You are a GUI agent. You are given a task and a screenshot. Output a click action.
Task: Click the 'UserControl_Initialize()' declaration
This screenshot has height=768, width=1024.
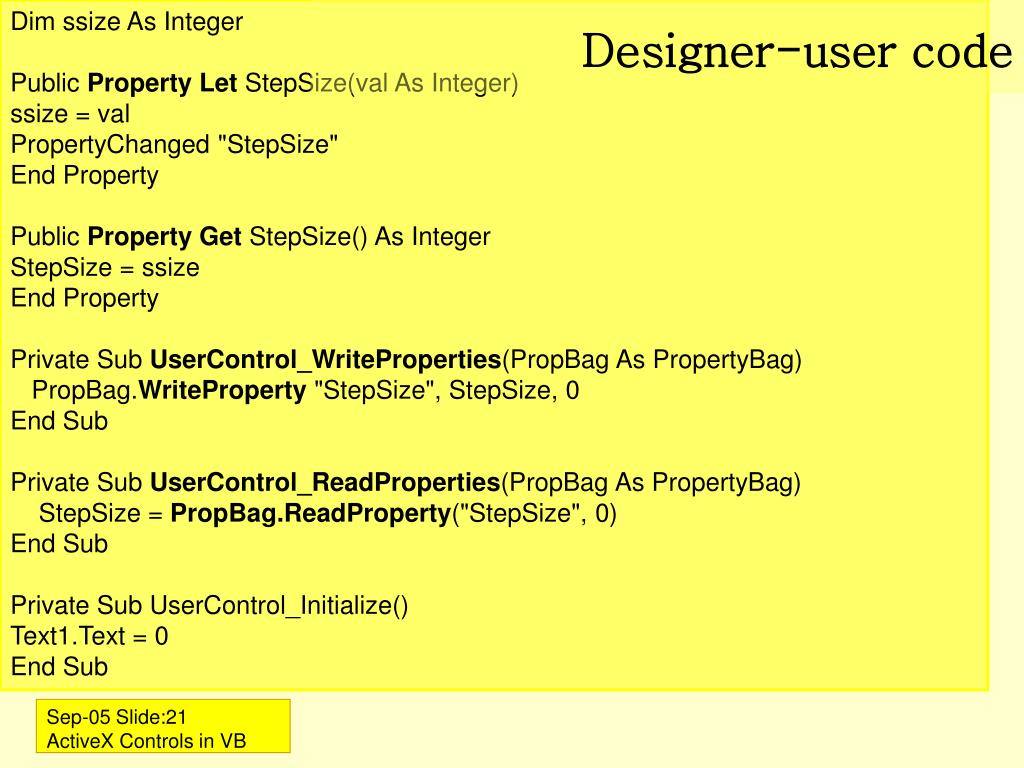click(x=279, y=605)
